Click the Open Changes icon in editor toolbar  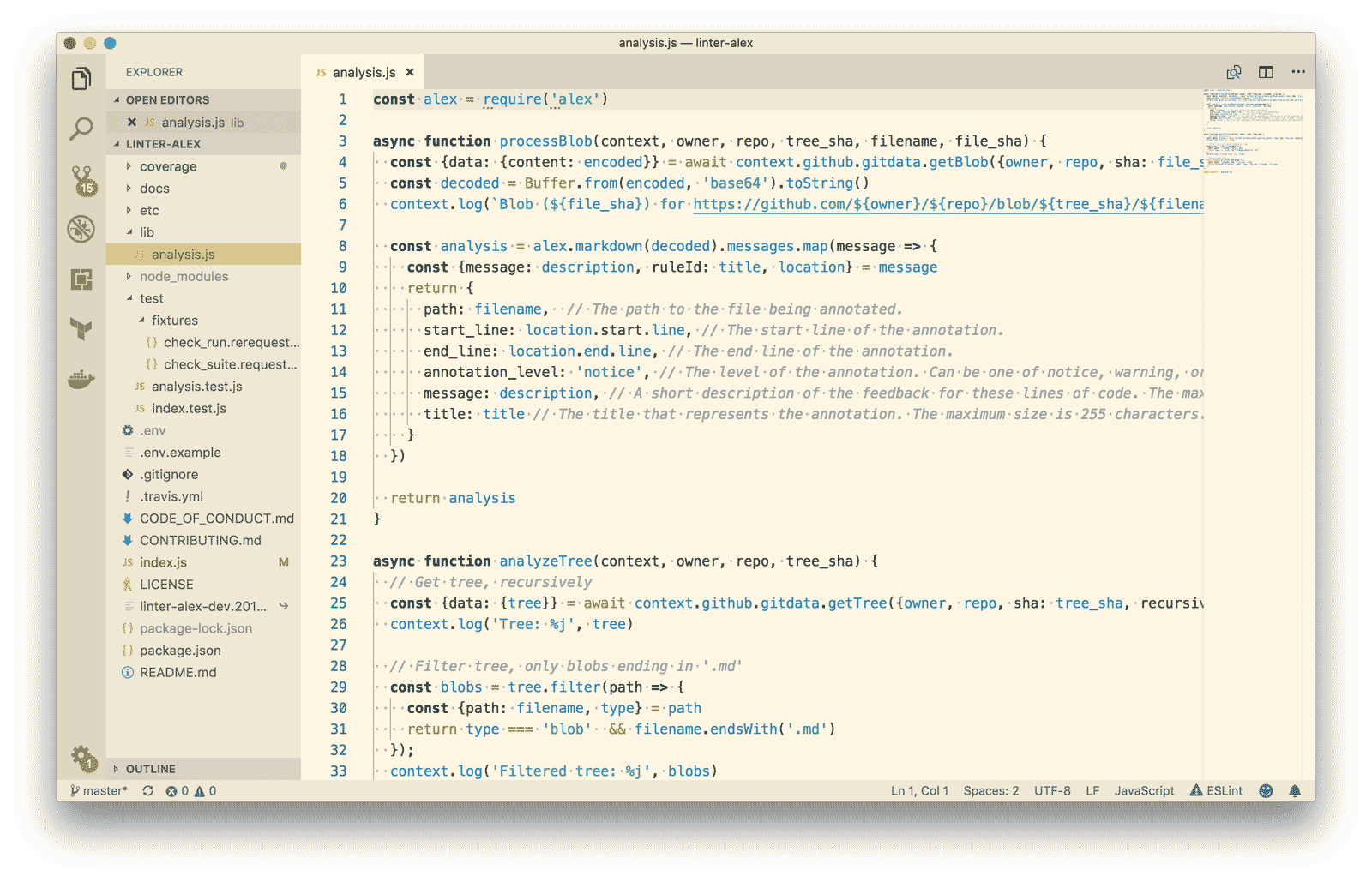1234,72
